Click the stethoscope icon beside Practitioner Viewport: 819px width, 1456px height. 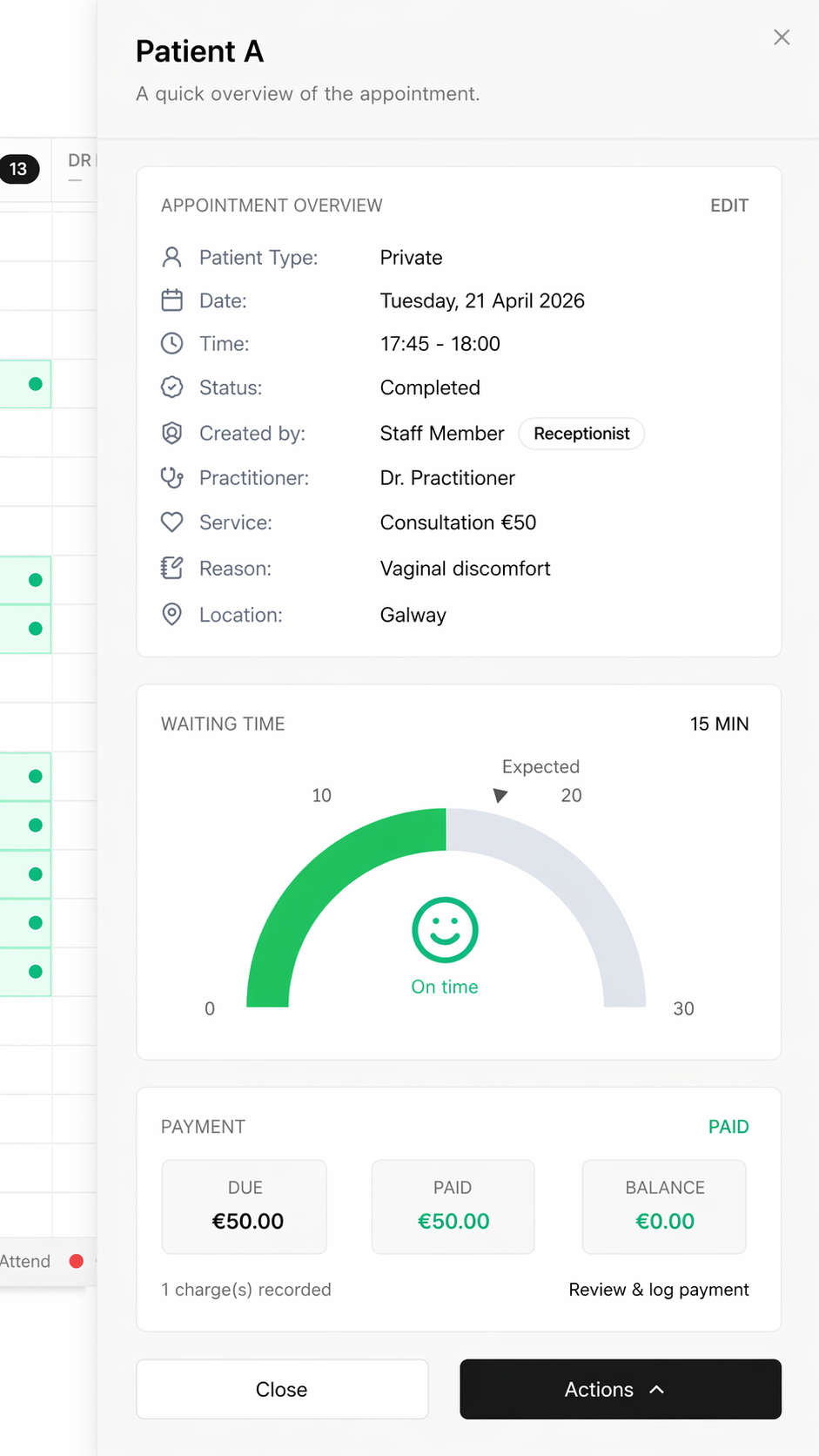[172, 477]
